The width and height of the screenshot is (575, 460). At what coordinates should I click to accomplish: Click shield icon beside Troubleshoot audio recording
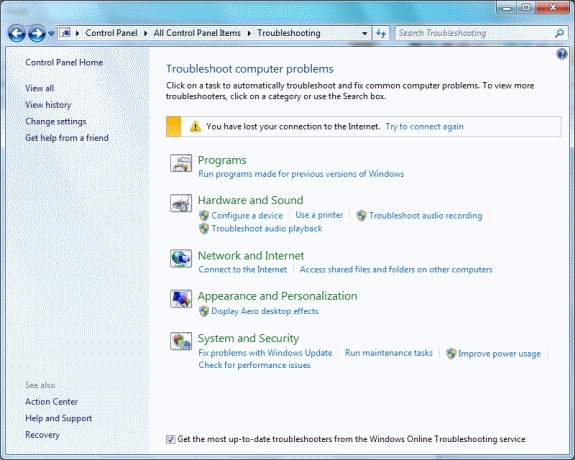pos(361,216)
